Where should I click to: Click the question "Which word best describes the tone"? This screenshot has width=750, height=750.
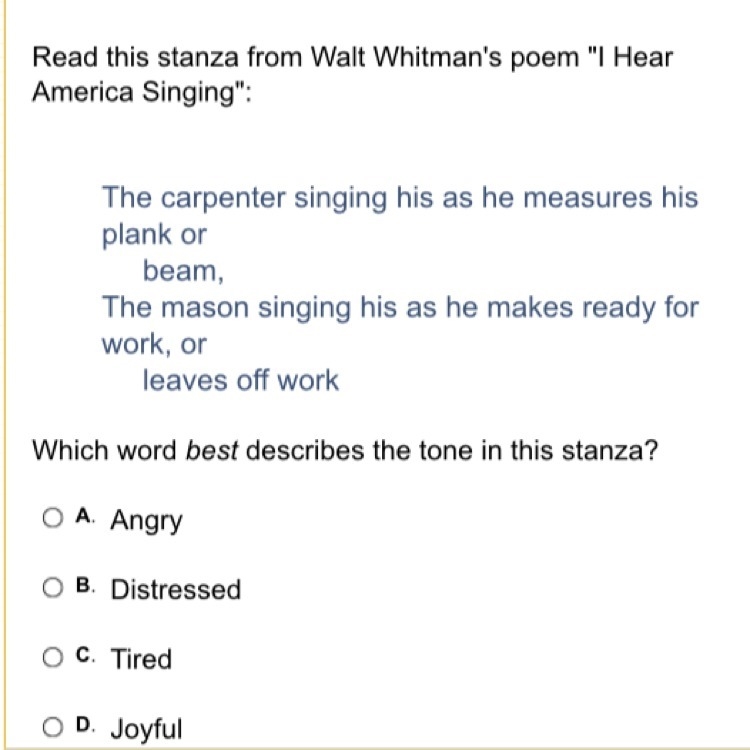coord(345,451)
